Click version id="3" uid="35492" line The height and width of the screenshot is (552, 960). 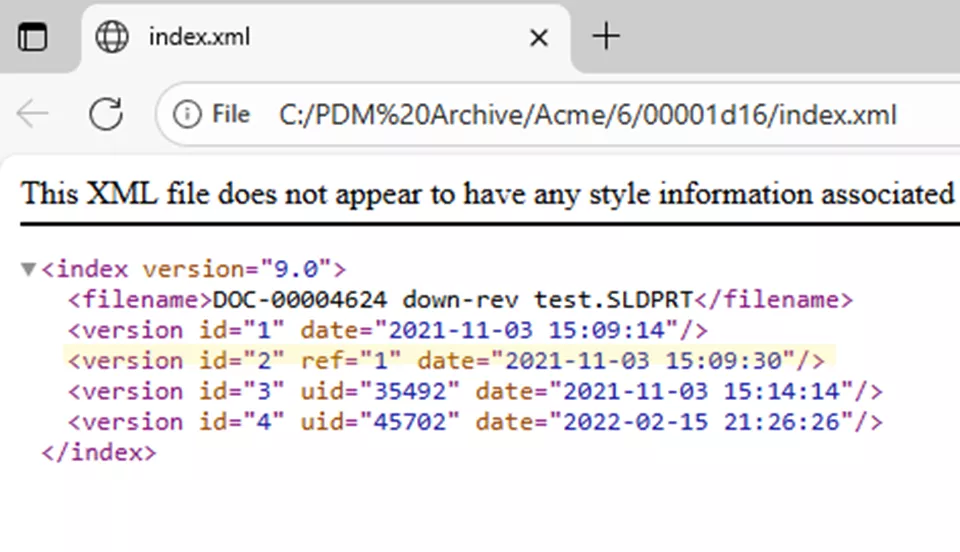[475, 392]
